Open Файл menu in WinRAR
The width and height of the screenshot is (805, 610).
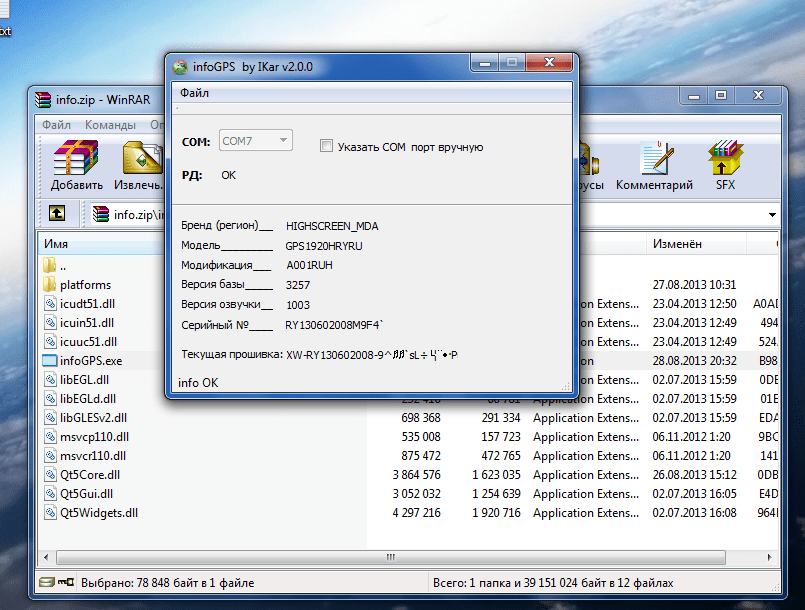56,125
